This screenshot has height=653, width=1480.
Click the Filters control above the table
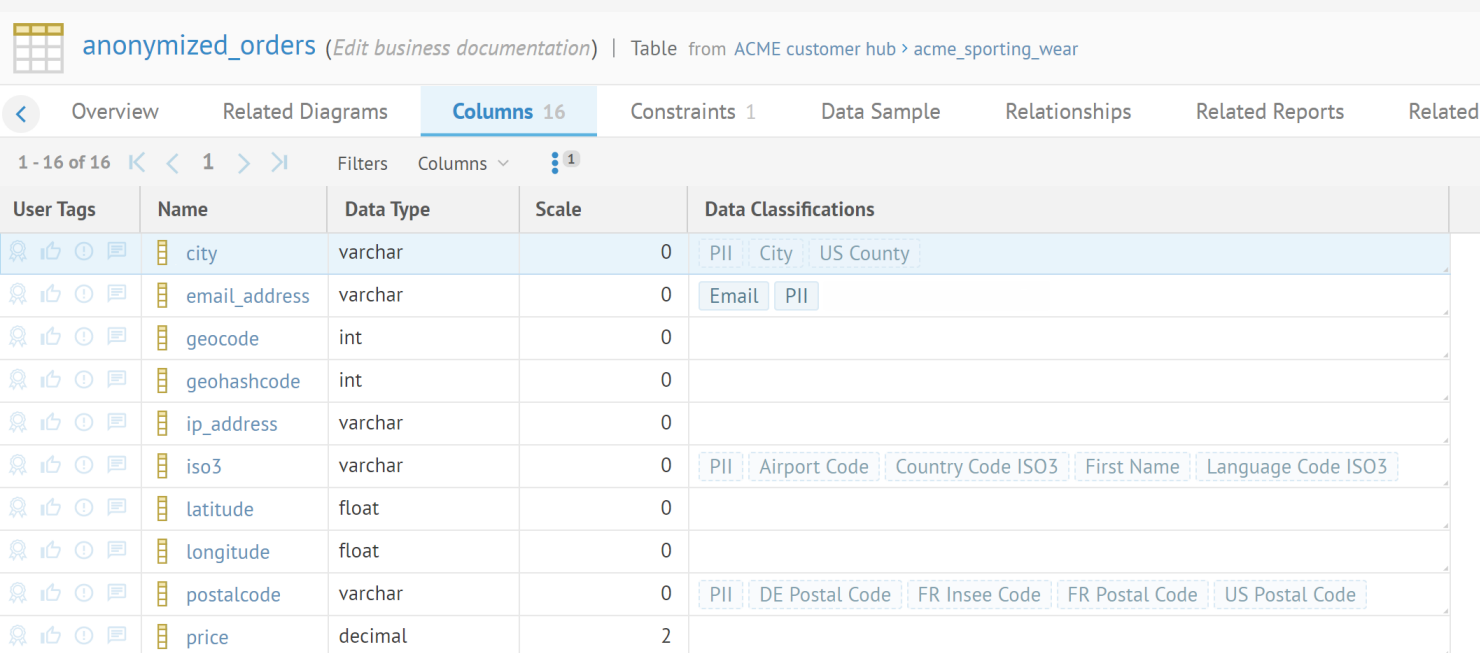click(x=362, y=163)
